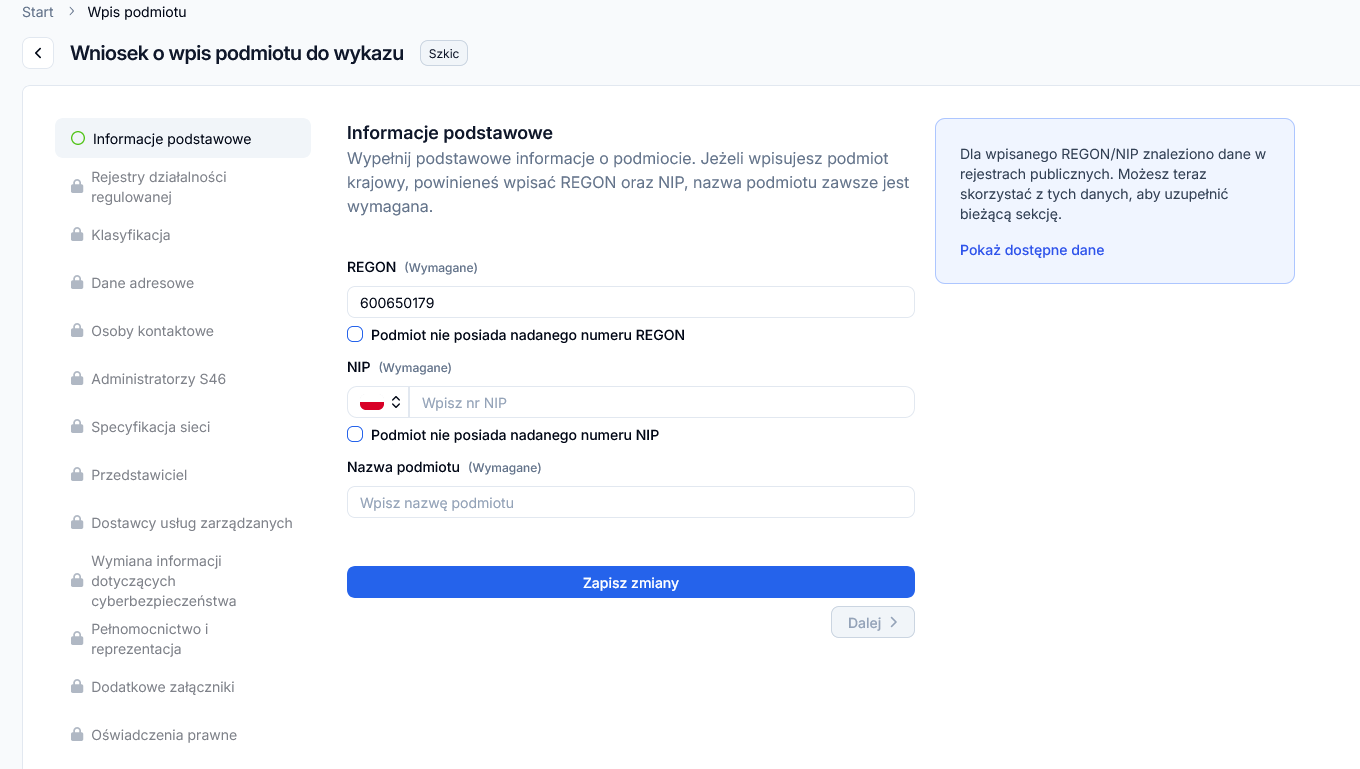Viewport: 1360px width, 769px height.
Task: Open Dostawcy usług zarządzanych section
Action: (x=191, y=523)
